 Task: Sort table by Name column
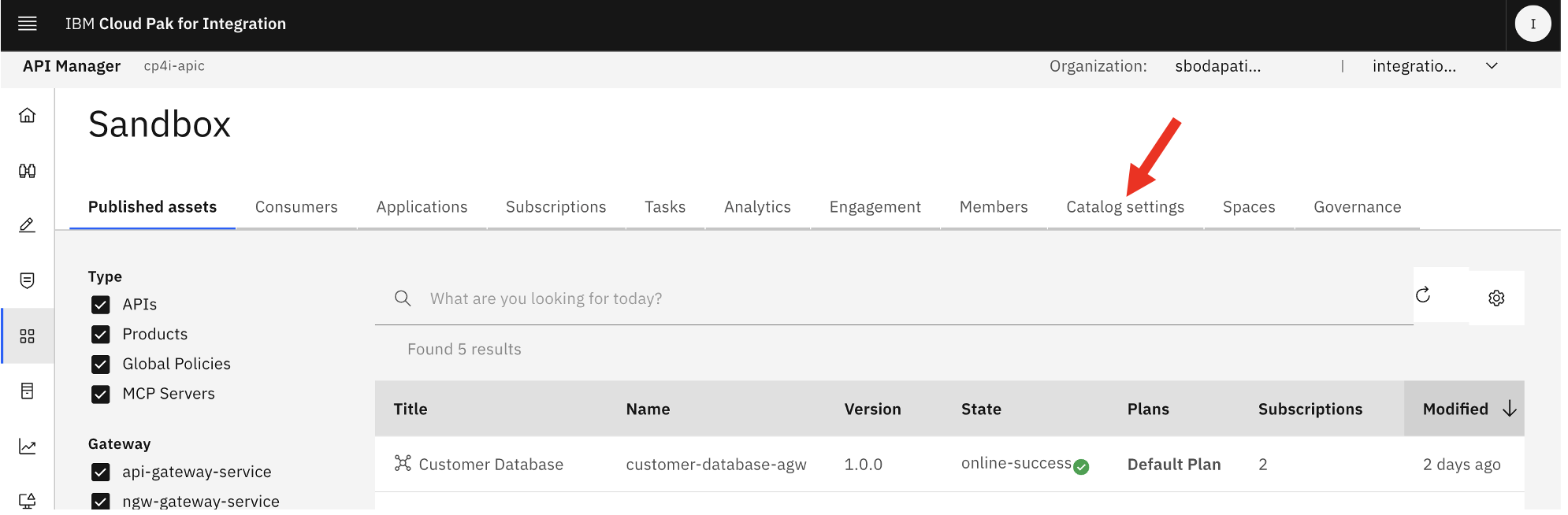[648, 409]
